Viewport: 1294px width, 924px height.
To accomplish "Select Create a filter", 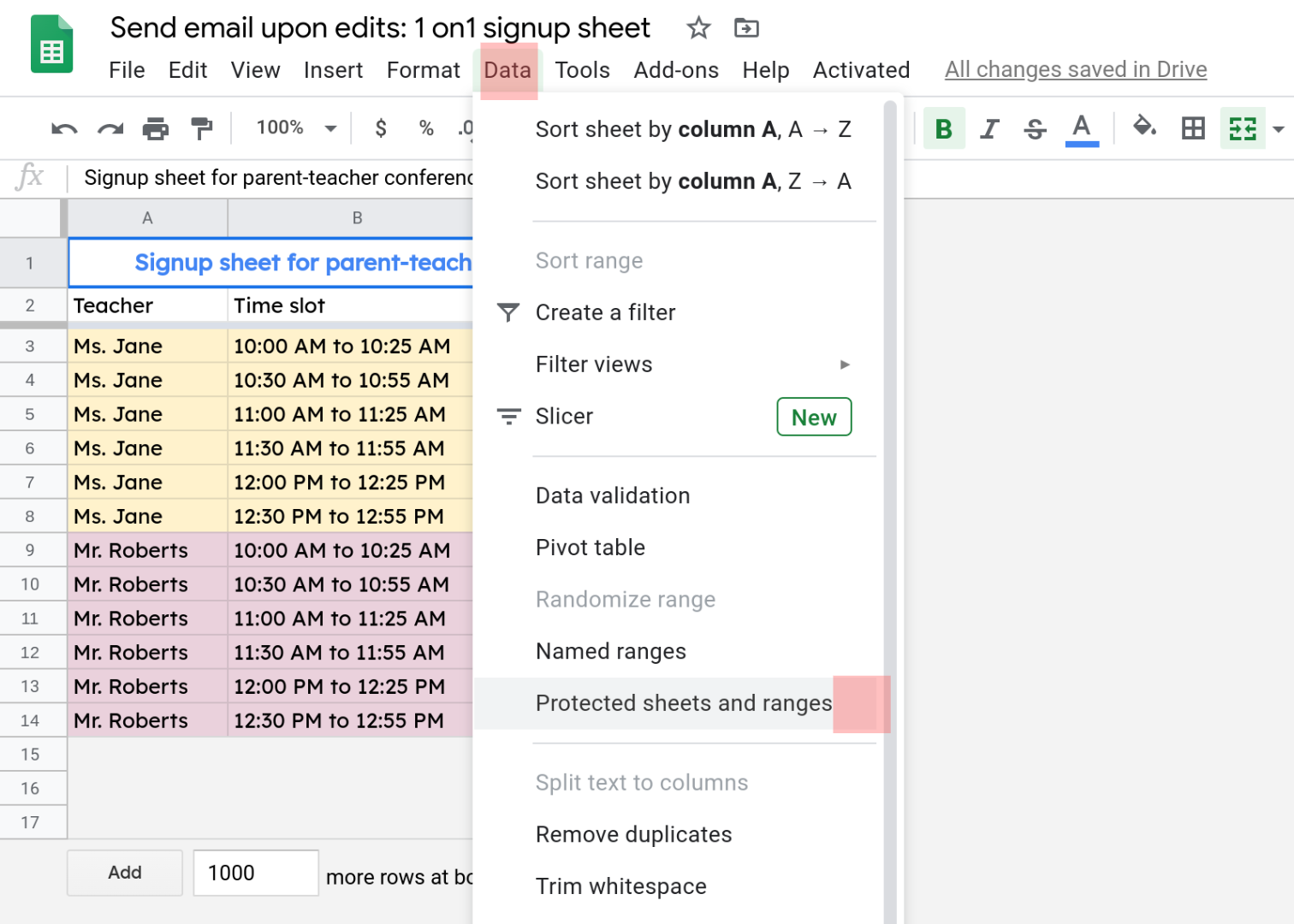I will (x=679, y=312).
